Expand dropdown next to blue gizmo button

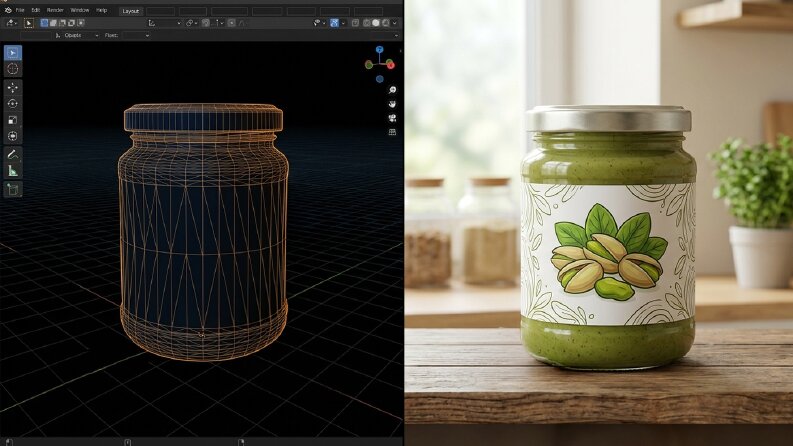click(343, 23)
